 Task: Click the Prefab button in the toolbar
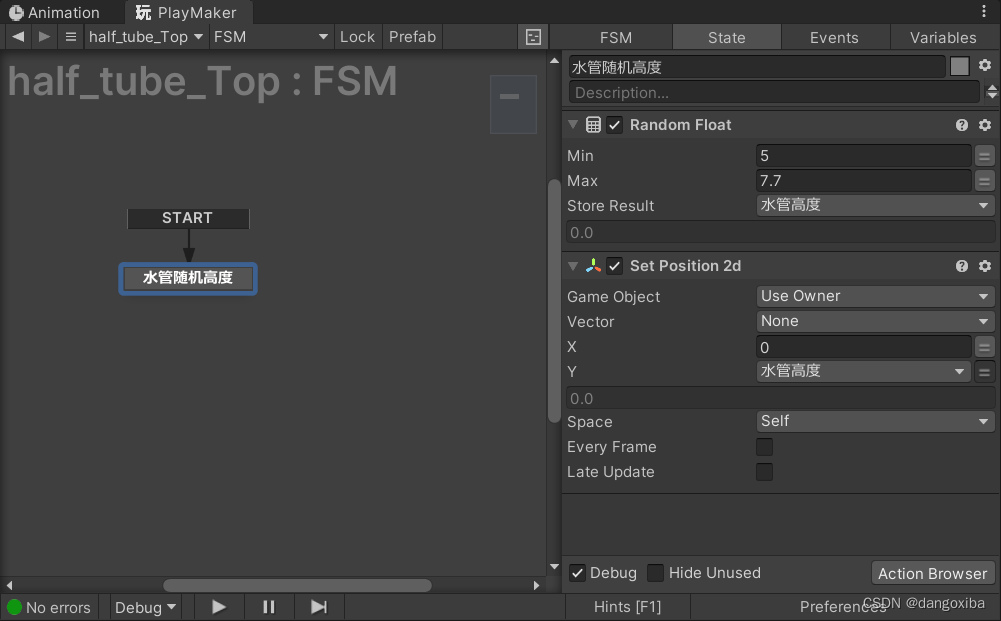412,37
